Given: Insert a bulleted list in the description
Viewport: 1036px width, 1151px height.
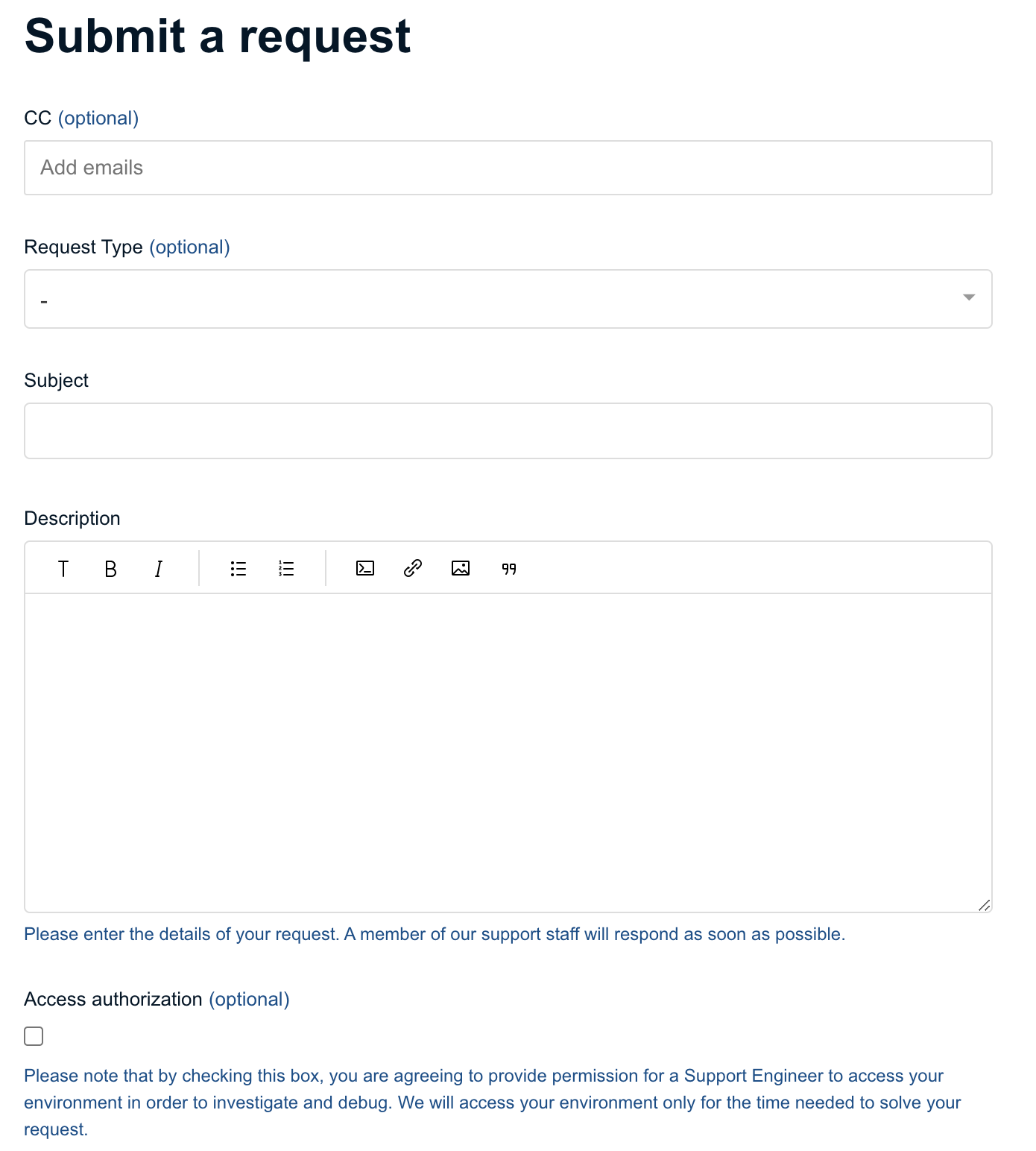Looking at the screenshot, I should point(239,569).
